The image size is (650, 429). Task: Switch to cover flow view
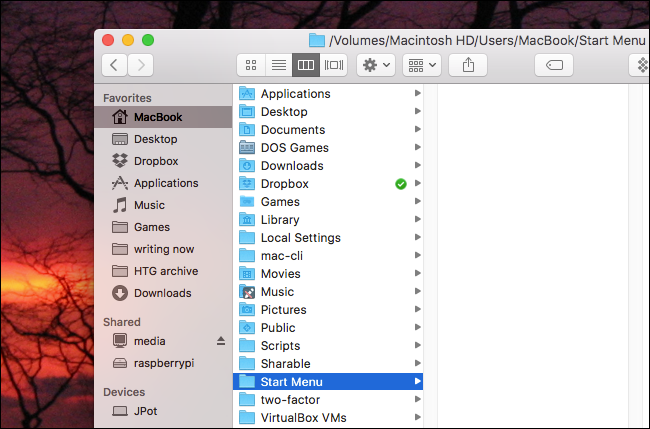tap(334, 65)
